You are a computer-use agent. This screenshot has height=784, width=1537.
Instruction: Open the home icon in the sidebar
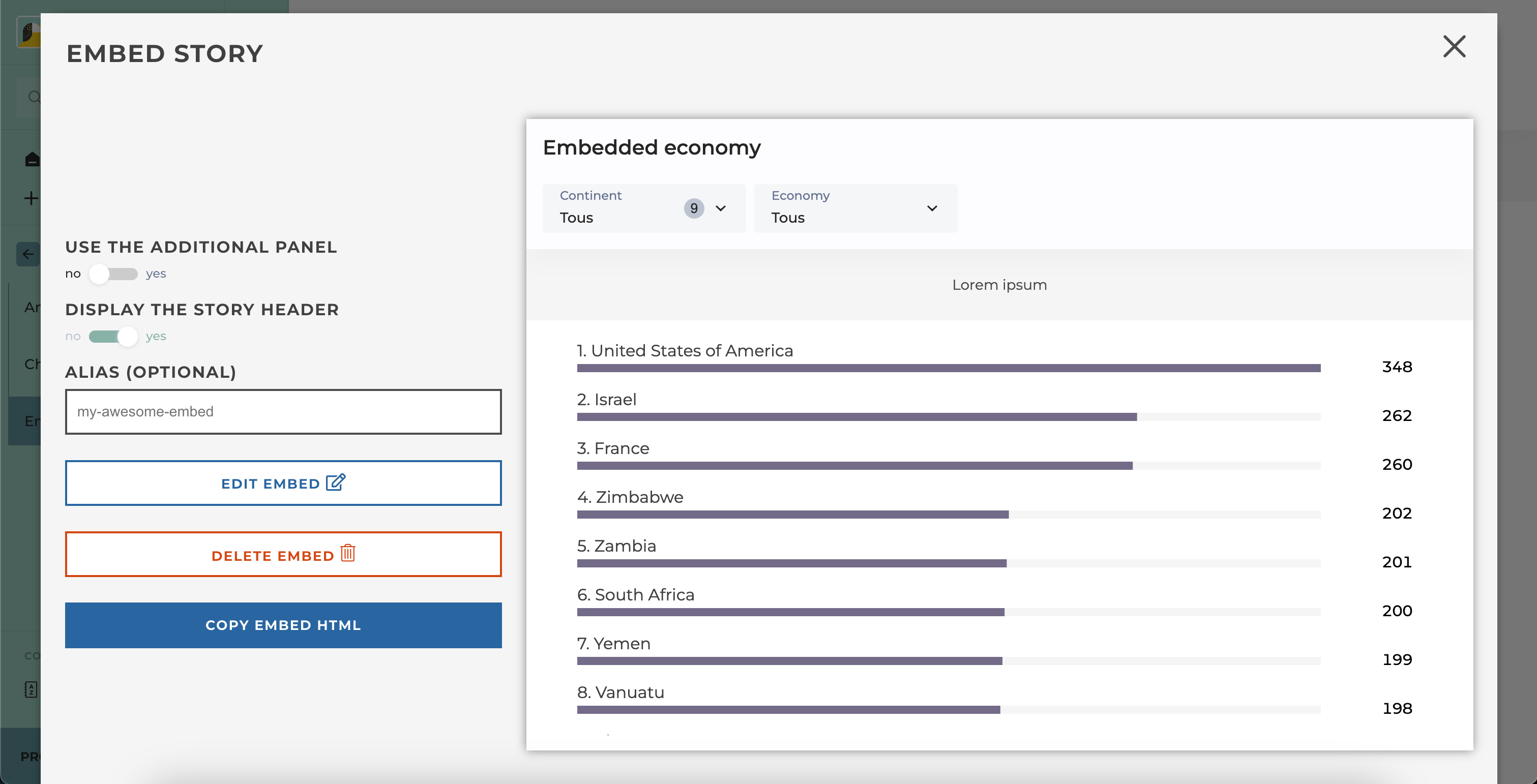pos(32,159)
